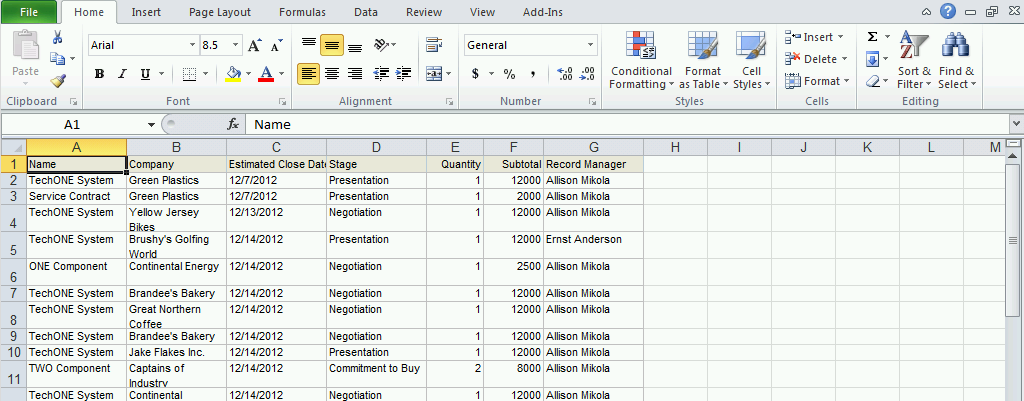The height and width of the screenshot is (401, 1024).
Task: Toggle Top Align
Action: (308, 45)
